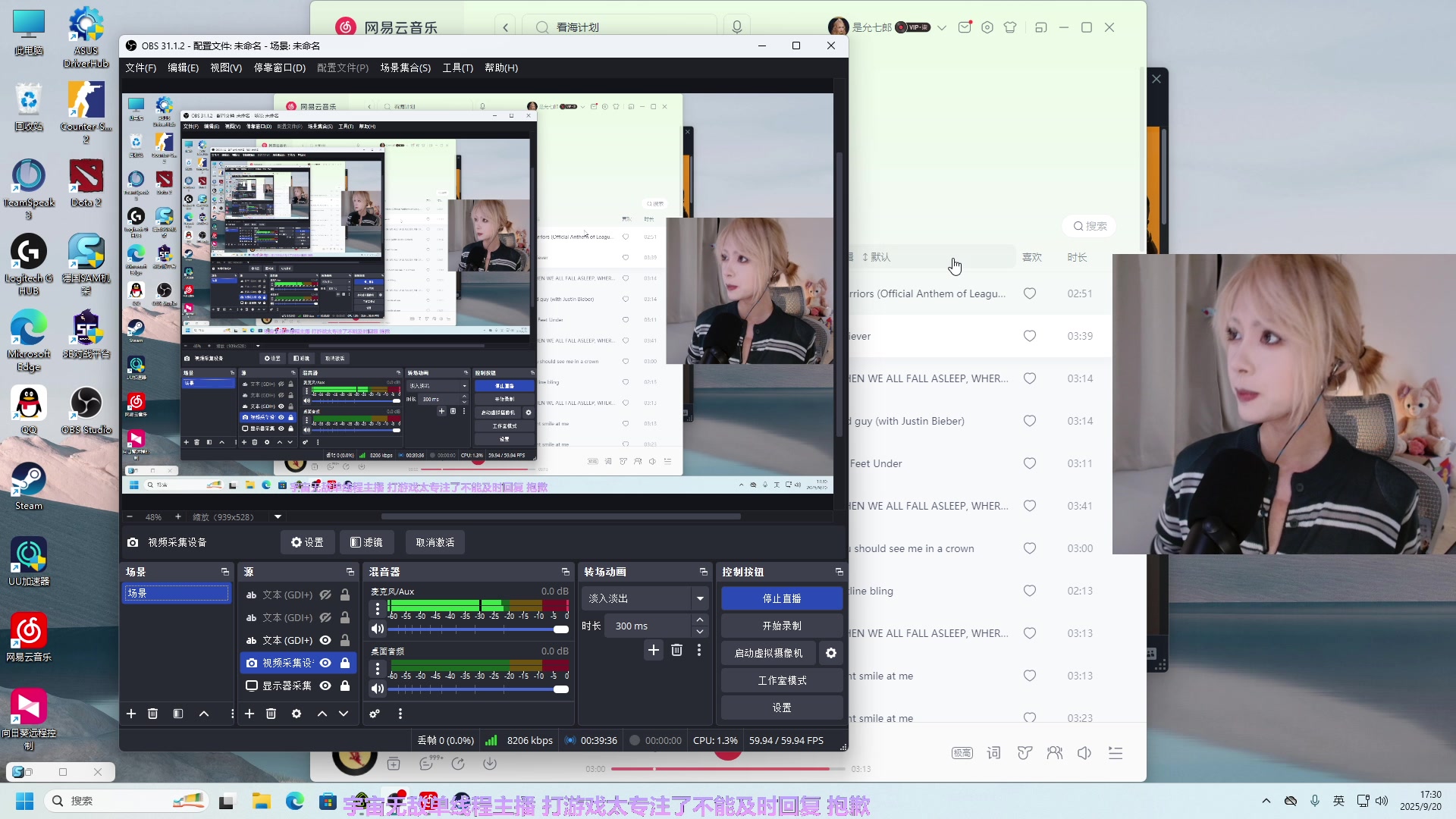
Task: Move selected source down
Action: tap(344, 714)
